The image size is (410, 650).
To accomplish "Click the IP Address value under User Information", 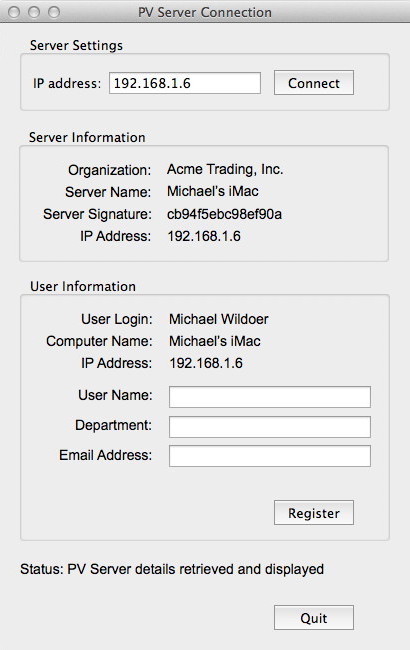I will pyautogui.click(x=206, y=363).
